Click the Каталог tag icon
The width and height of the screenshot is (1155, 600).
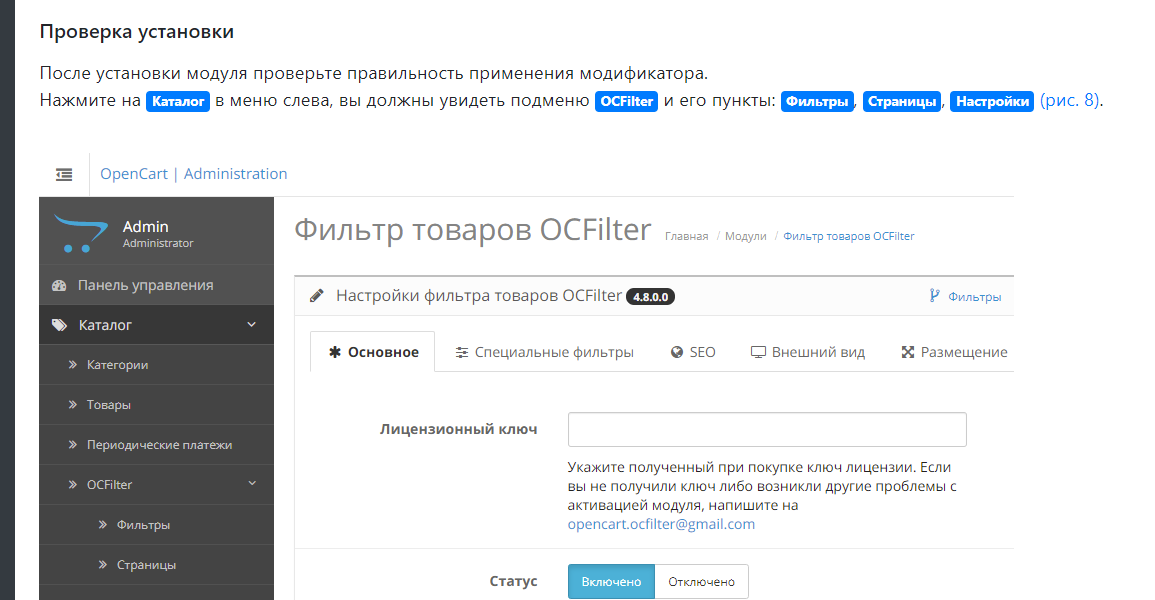59,325
